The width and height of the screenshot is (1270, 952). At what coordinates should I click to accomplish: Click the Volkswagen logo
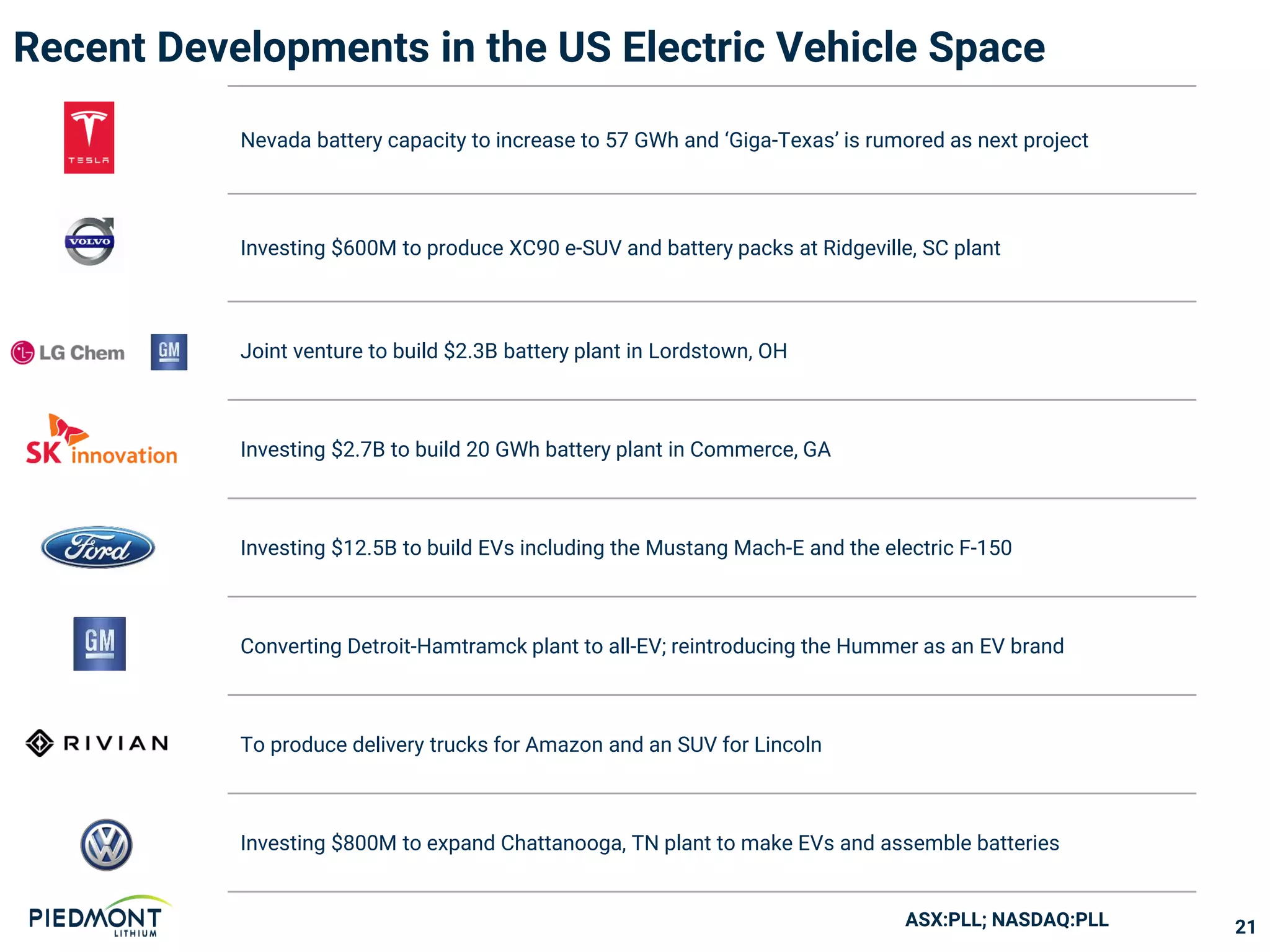coord(106,845)
